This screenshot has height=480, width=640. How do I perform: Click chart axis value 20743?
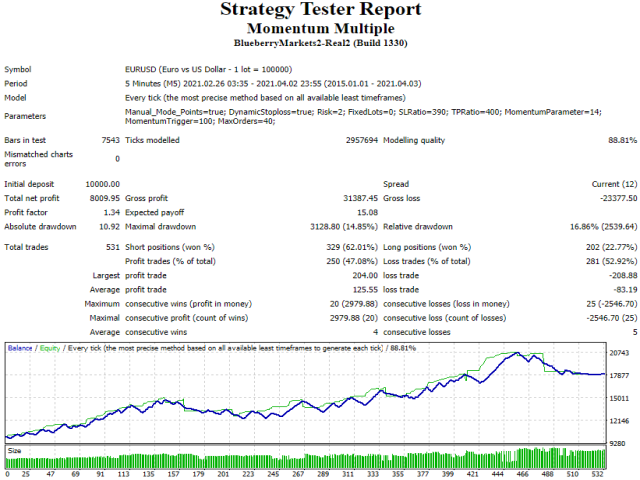pyautogui.click(x=619, y=353)
